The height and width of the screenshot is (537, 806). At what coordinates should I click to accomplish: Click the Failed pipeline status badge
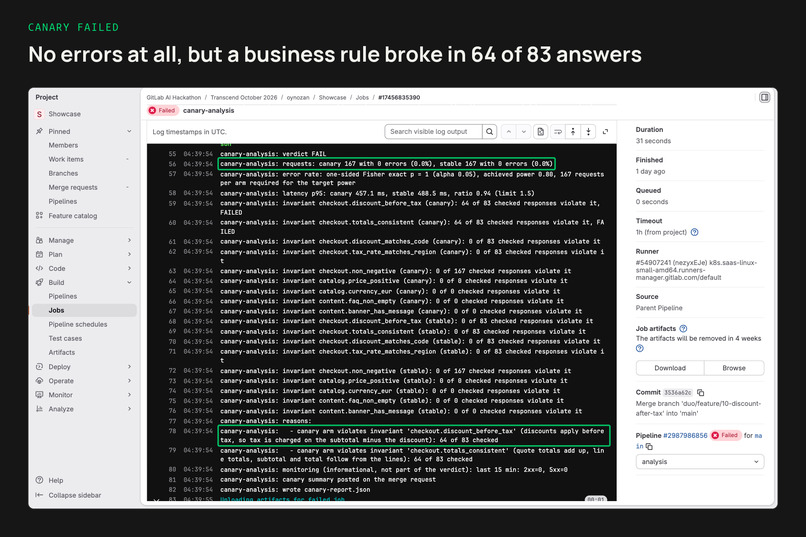click(x=726, y=435)
